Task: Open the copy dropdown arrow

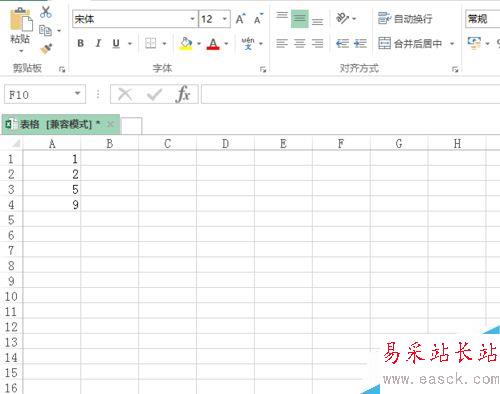Action: (59, 31)
